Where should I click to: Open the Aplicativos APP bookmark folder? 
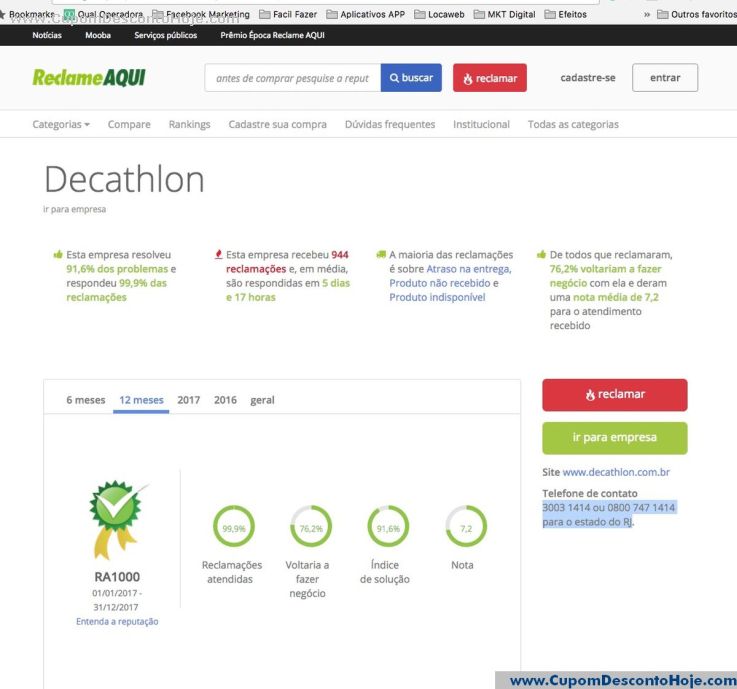366,15
